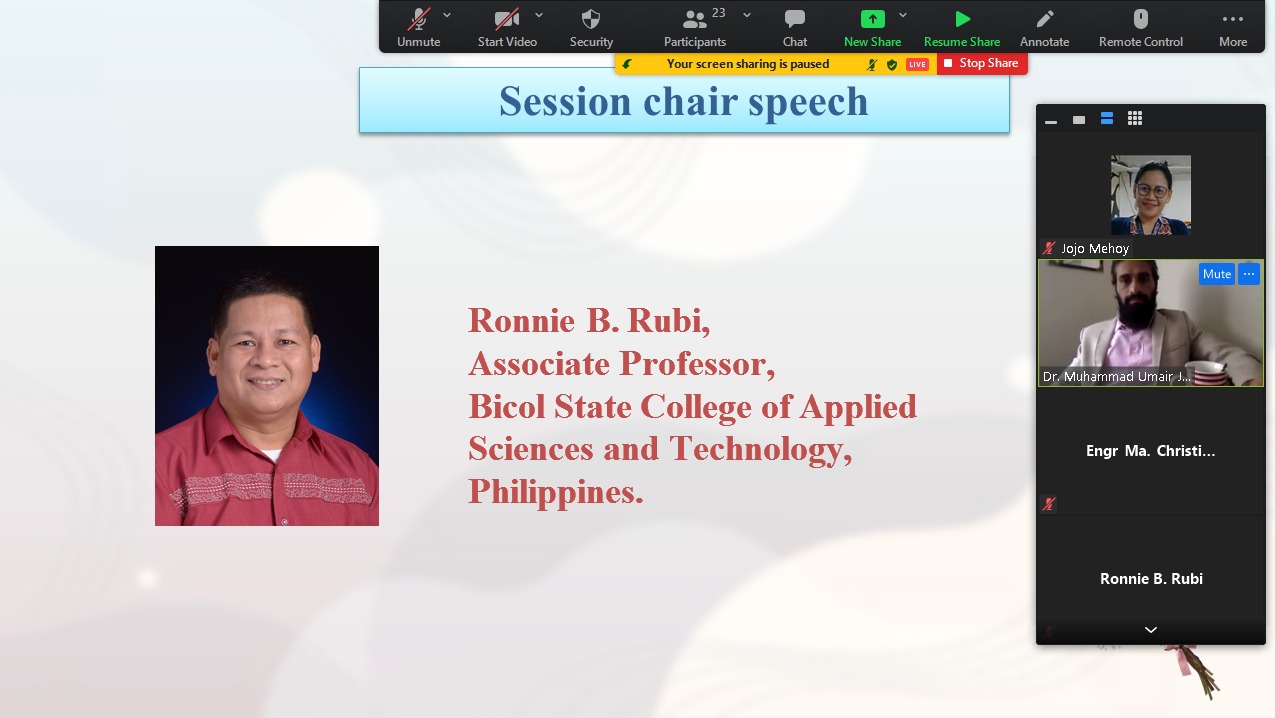This screenshot has width=1275, height=718.
Task: Click the green shield encryption icon
Action: click(x=891, y=64)
